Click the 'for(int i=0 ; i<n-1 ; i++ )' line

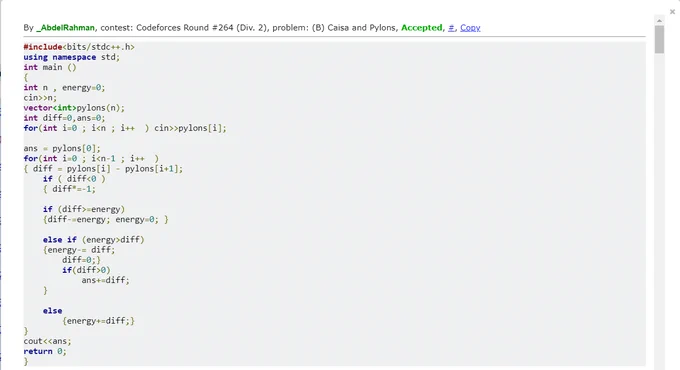coord(91,158)
